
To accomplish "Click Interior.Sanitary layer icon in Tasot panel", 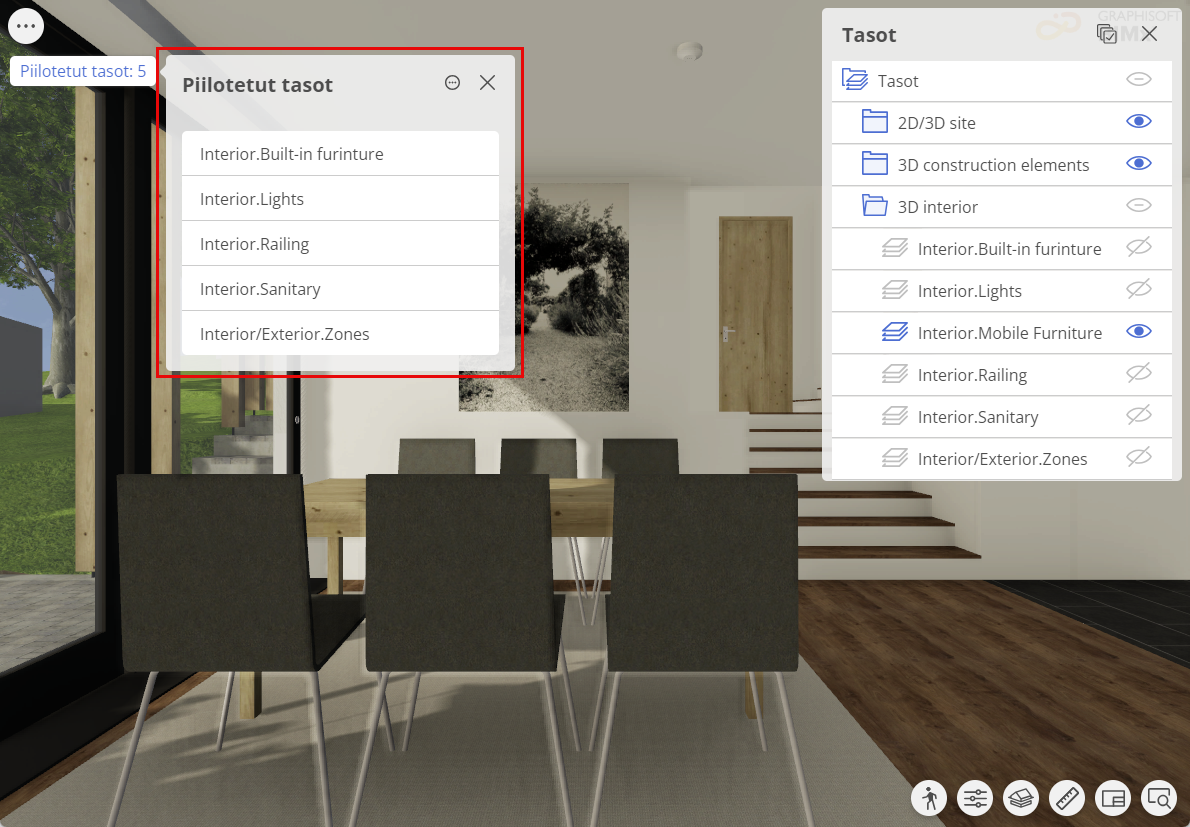I will [x=895, y=416].
